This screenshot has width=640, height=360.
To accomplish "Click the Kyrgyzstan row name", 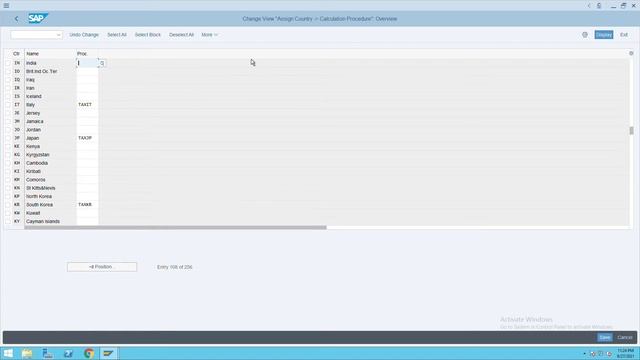I will click(38, 155).
